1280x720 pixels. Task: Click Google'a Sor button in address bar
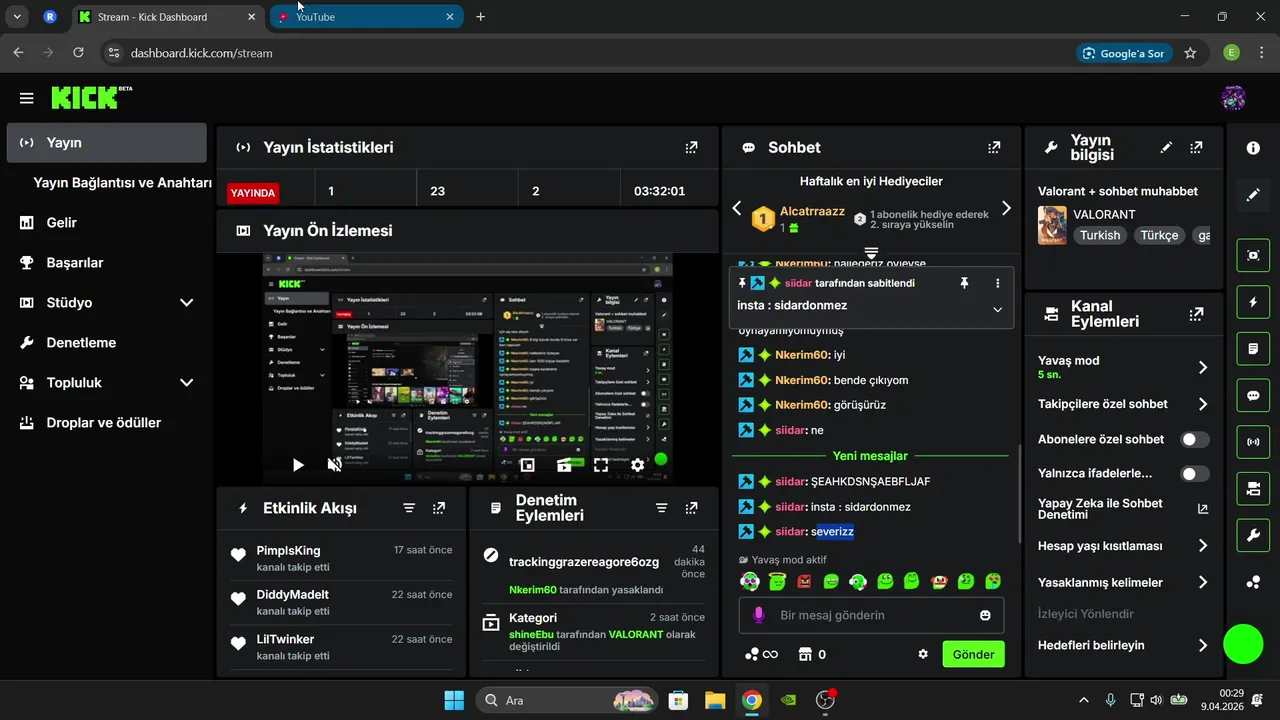1124,53
